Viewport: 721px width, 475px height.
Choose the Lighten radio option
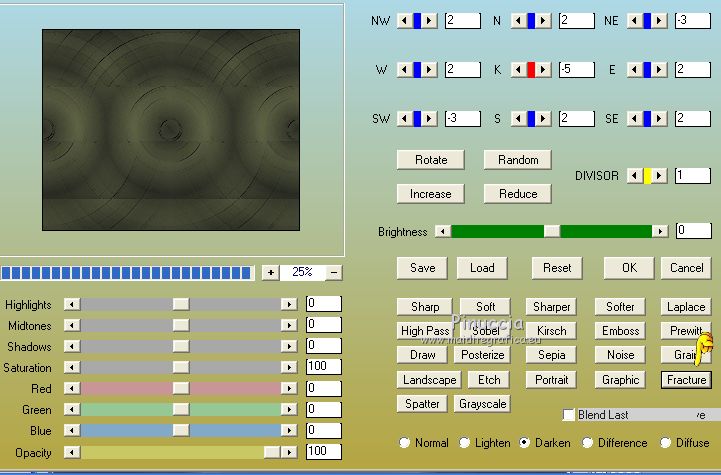pyautogui.click(x=465, y=443)
